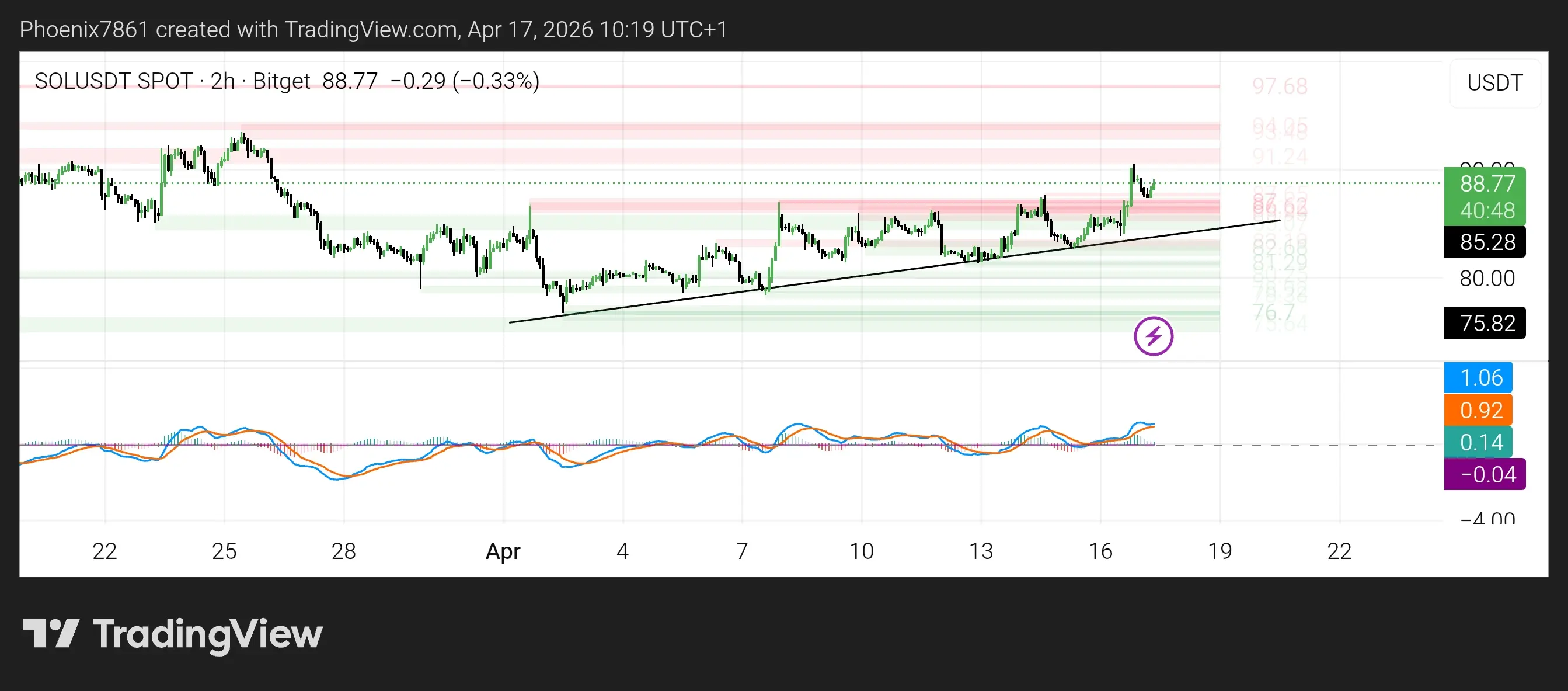Screen dimensions: 1568x691
Task: Click the purple lightning bolt icon
Action: tap(1153, 336)
